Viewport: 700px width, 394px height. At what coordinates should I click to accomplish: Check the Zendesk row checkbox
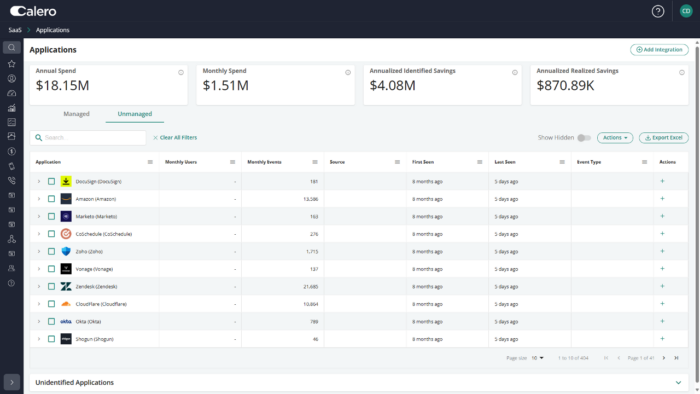pos(51,286)
